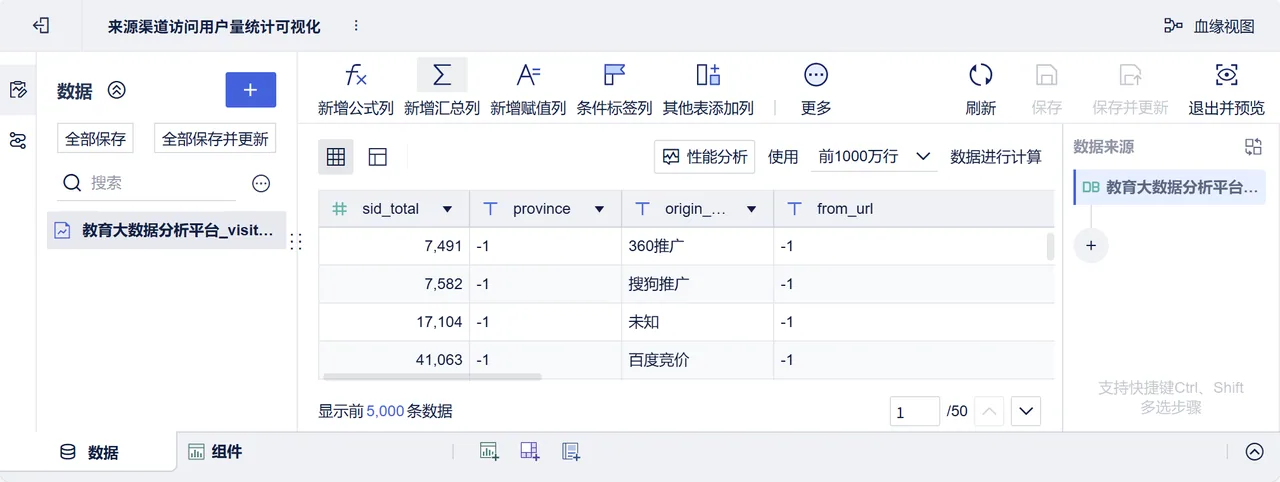This screenshot has width=1280, height=482.
Task: Click the text type icon of province
Action: click(490, 209)
